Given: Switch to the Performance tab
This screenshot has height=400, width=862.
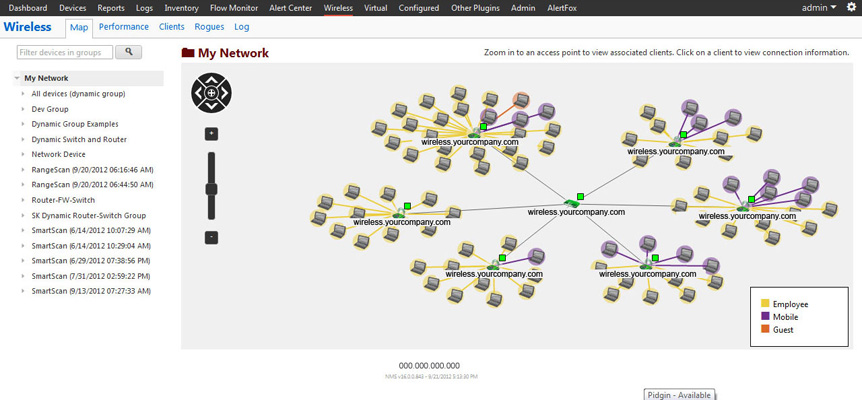Looking at the screenshot, I should [x=124, y=27].
